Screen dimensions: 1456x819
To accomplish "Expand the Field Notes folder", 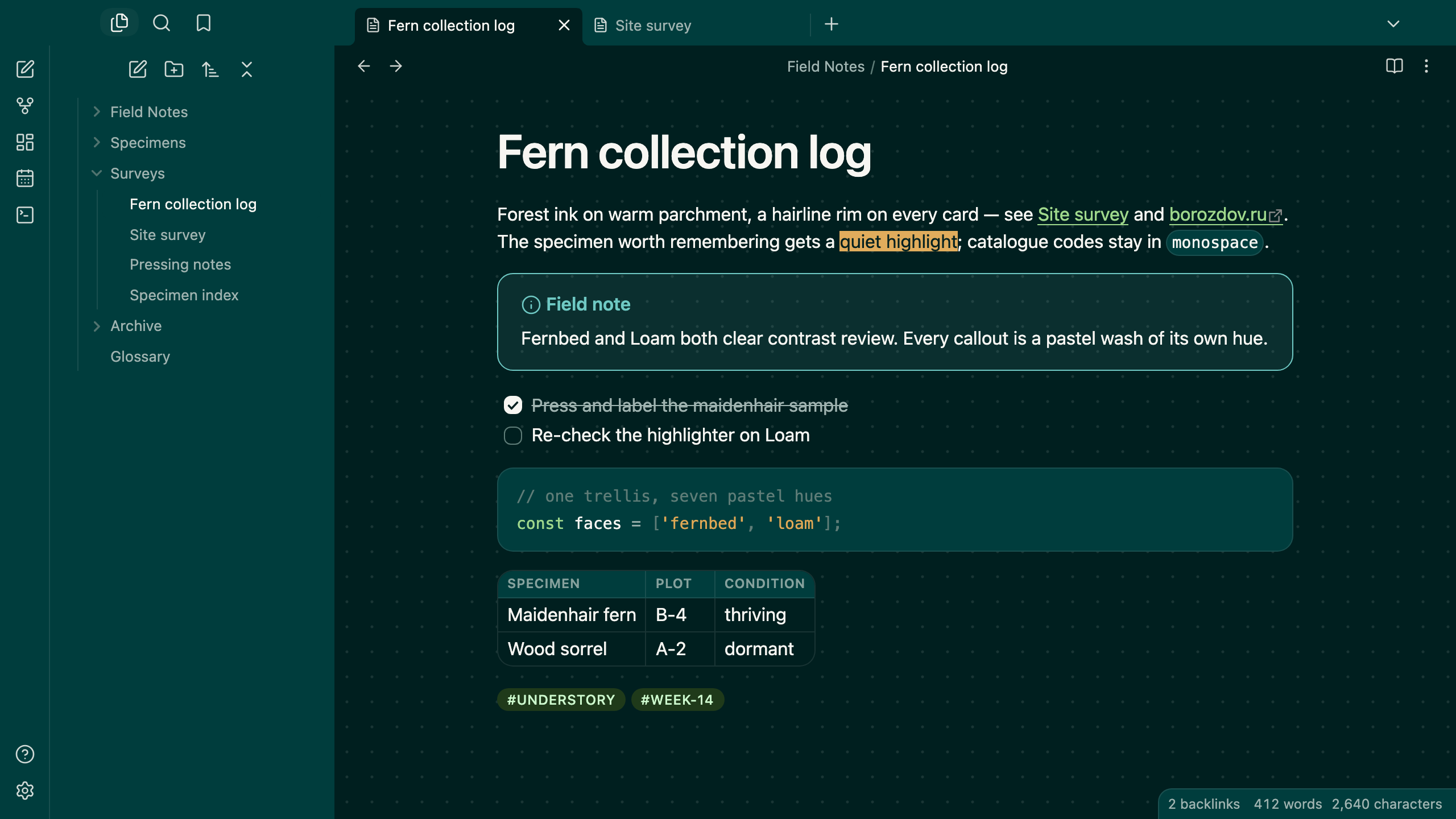I will tap(97, 112).
